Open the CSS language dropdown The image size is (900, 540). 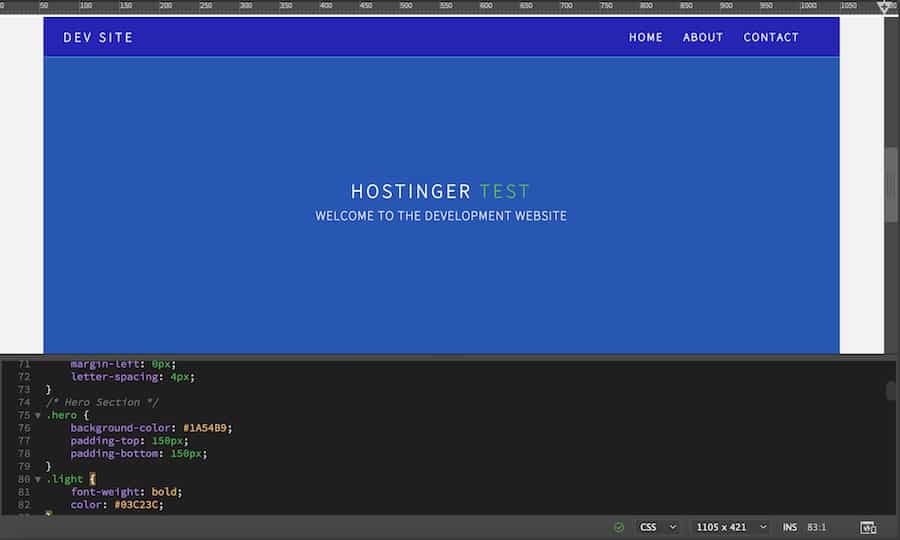point(658,527)
